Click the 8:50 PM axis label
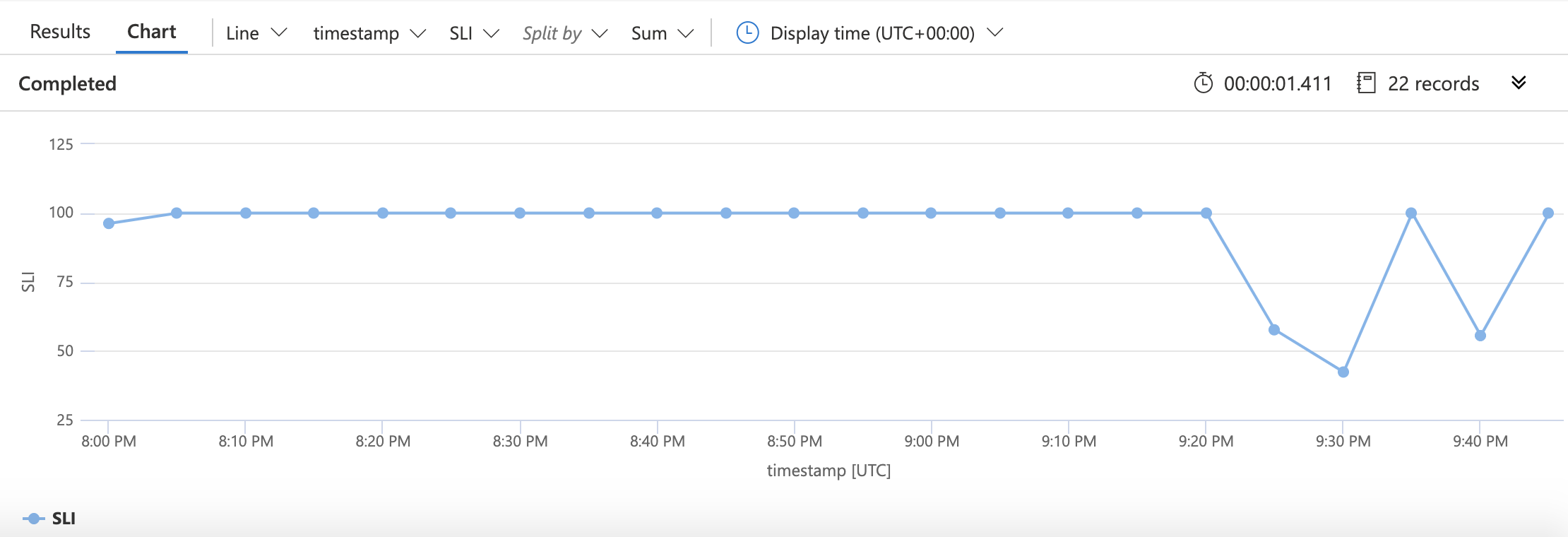This screenshot has width=1568, height=537. pyautogui.click(x=795, y=442)
